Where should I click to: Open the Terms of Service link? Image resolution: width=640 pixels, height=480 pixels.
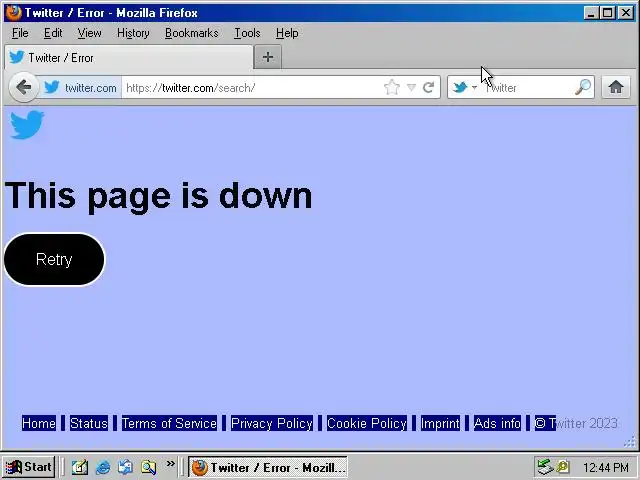[169, 423]
